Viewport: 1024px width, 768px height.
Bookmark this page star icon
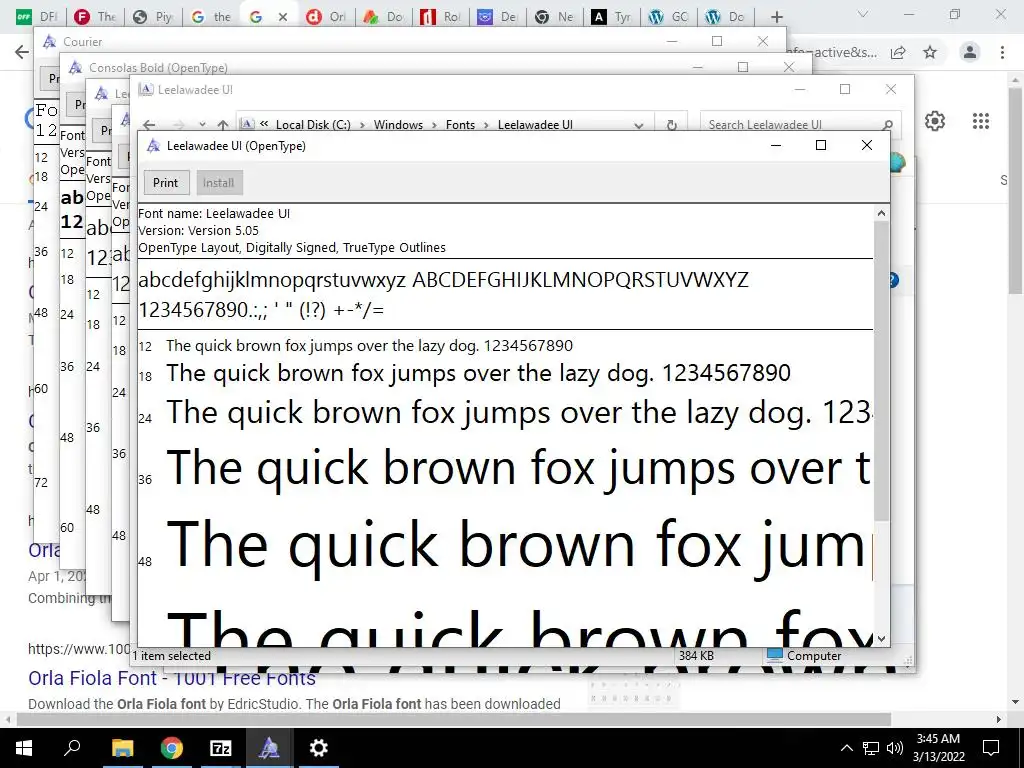click(930, 52)
